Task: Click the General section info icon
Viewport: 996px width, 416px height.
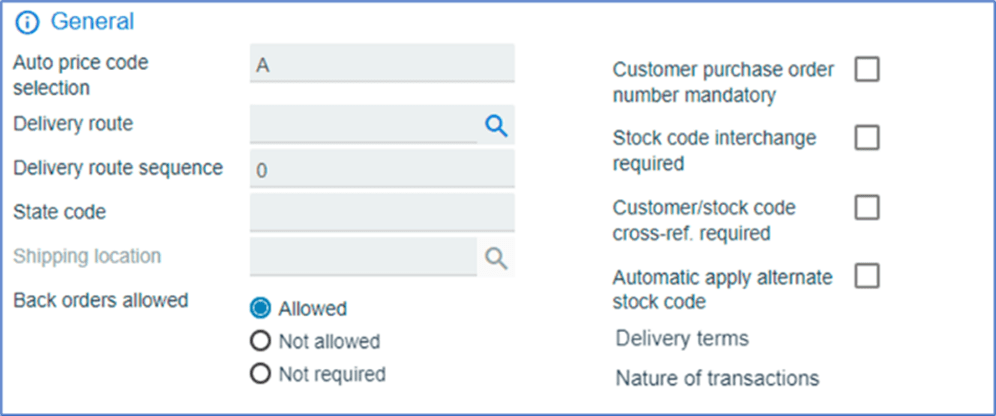Action: tap(28, 22)
